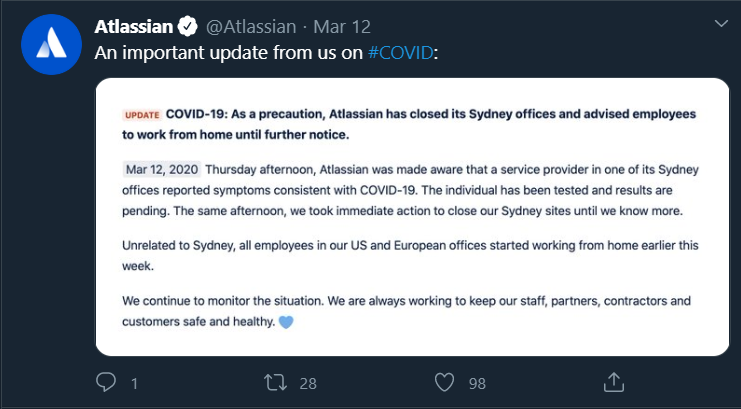Click the verified checkmark badge
Viewport: 741px width, 409px height.
tap(188, 26)
